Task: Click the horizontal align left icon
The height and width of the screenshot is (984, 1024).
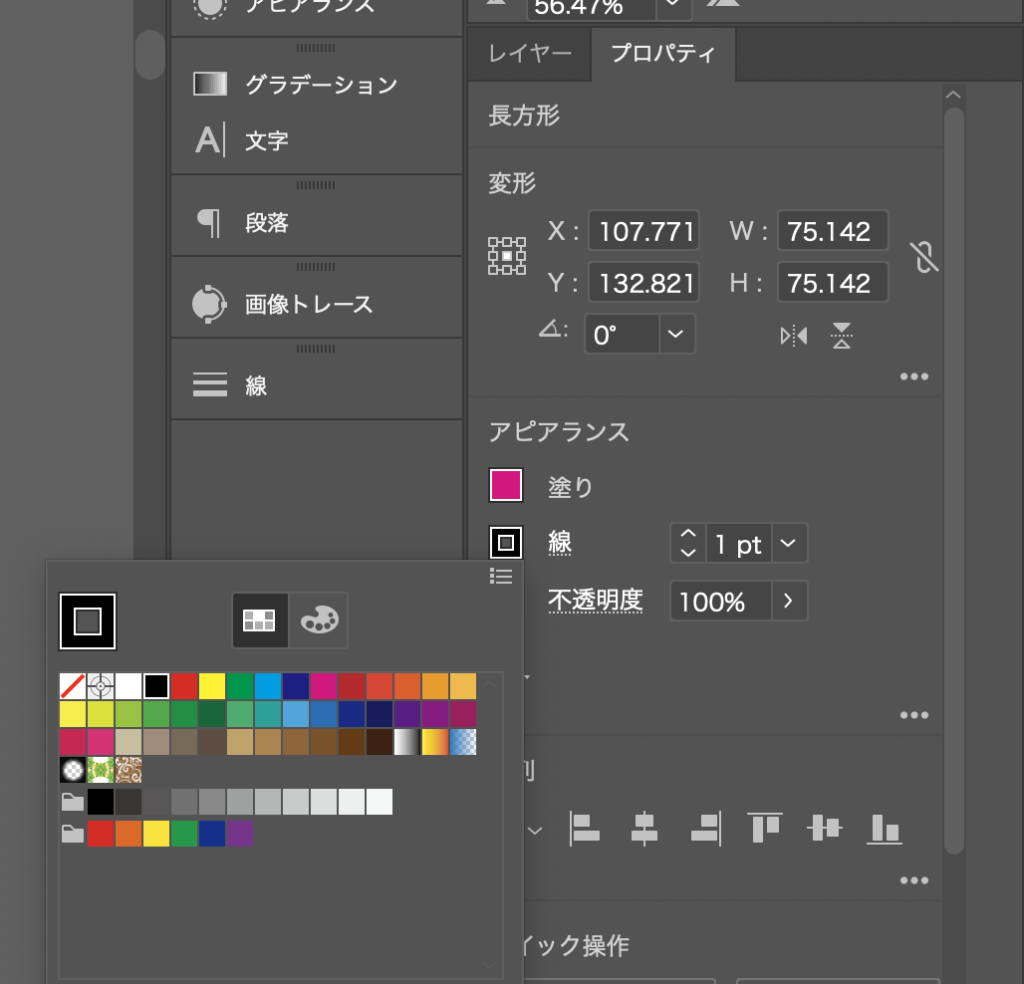Action: coord(584,828)
